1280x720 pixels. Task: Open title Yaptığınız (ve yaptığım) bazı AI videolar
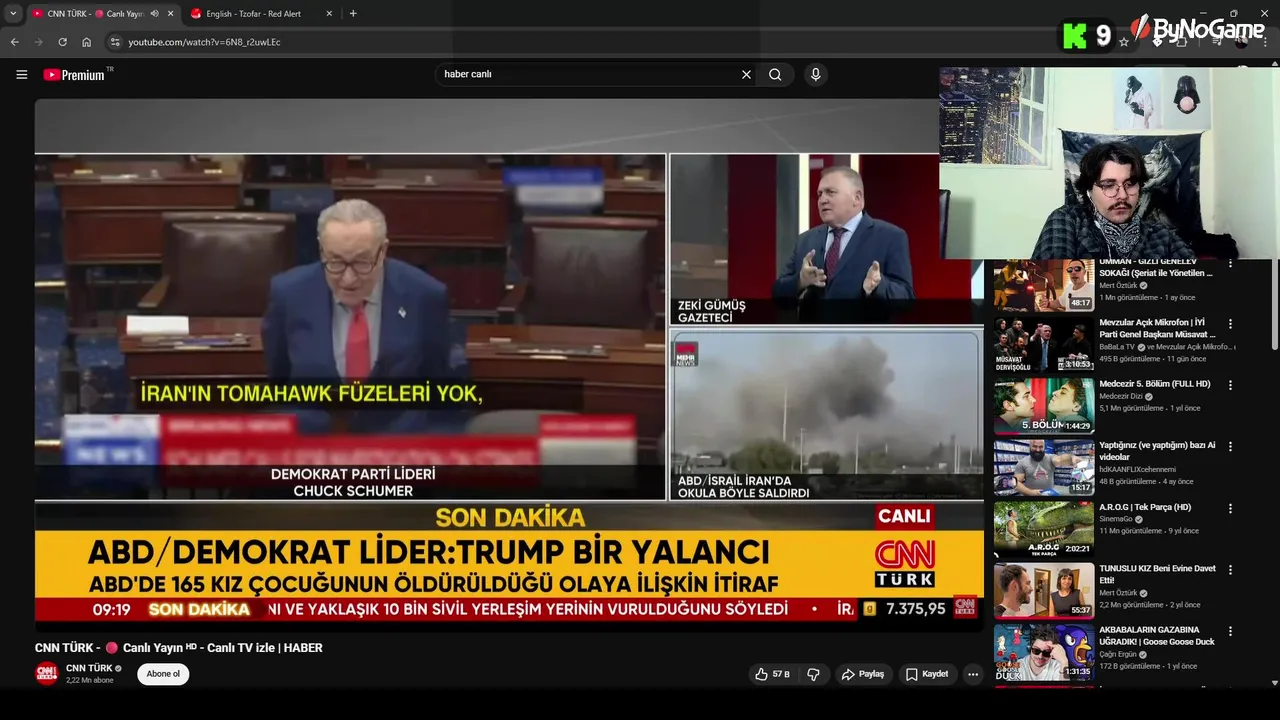tap(1157, 451)
